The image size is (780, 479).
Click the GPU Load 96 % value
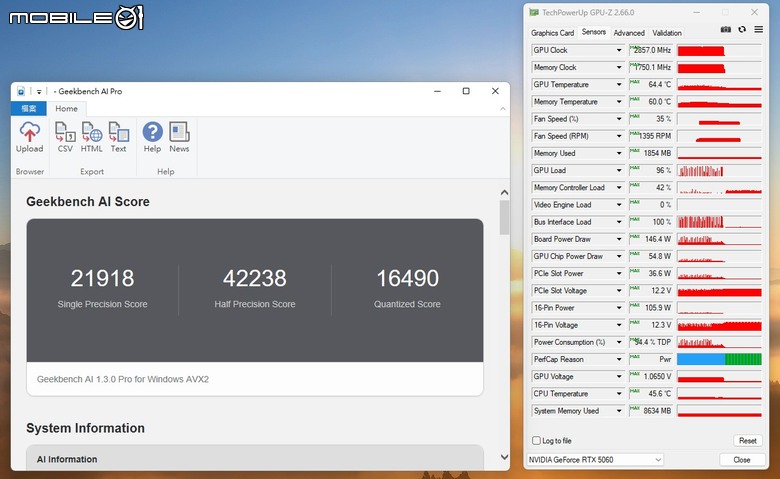[651, 170]
